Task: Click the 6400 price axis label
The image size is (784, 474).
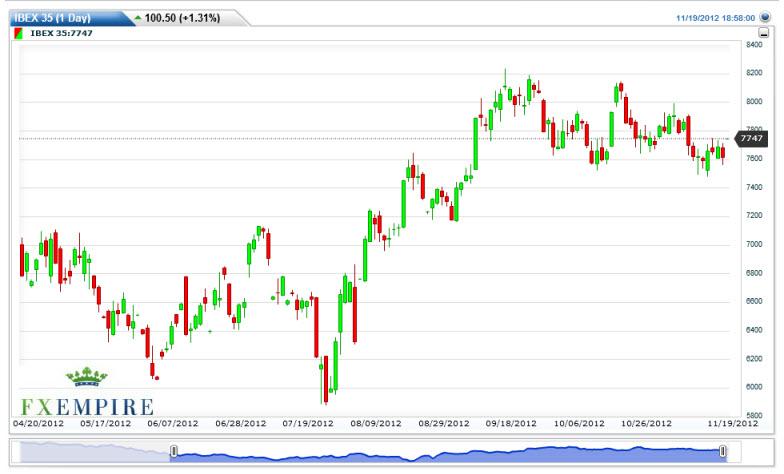Action: click(754, 330)
